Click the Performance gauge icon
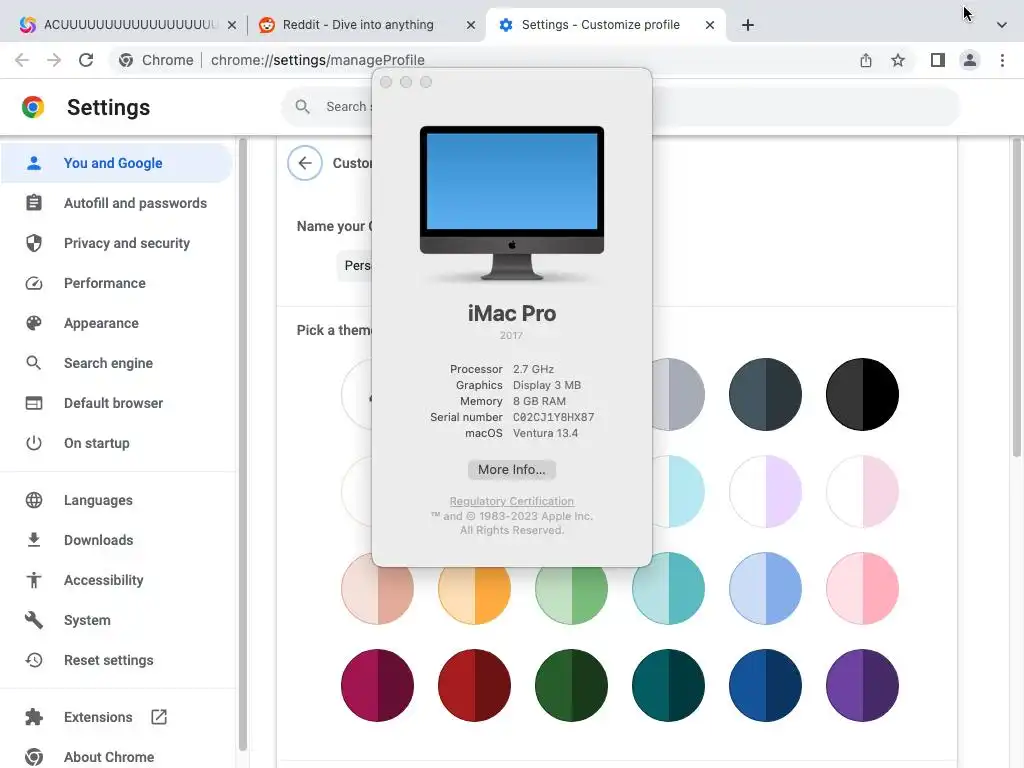 [34, 283]
